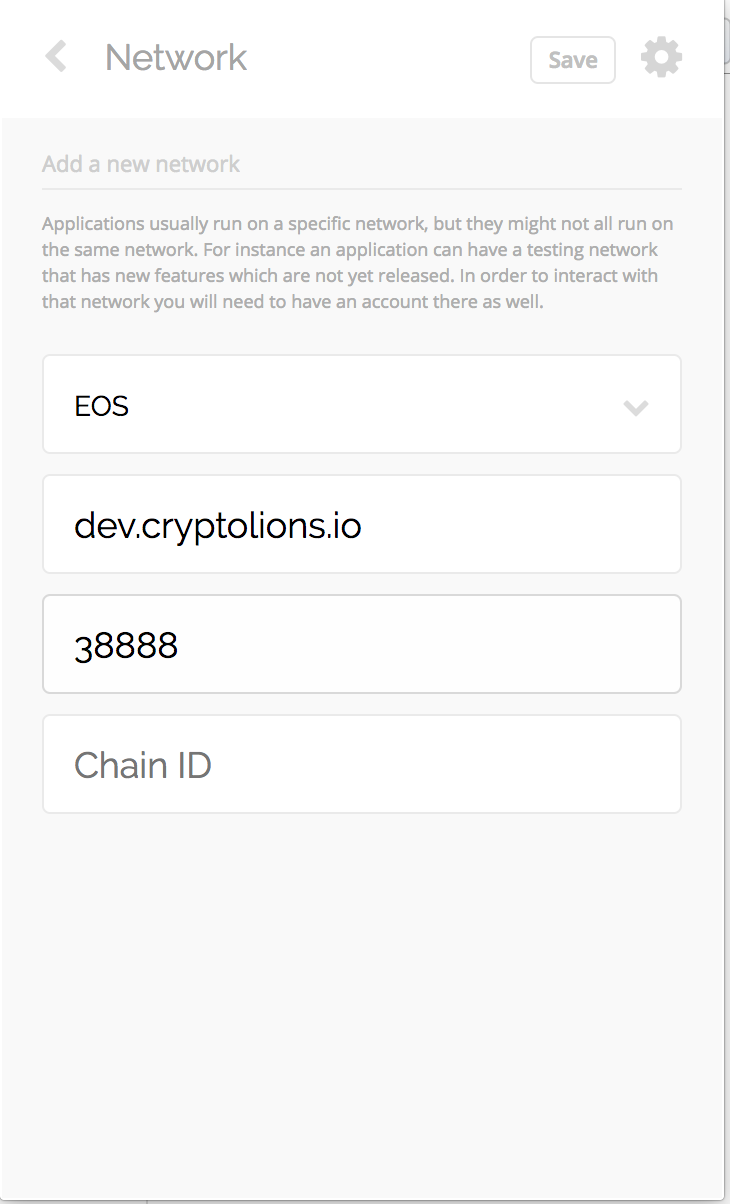Click the Save button
Image resolution: width=730 pixels, height=1204 pixels.
pos(572,60)
